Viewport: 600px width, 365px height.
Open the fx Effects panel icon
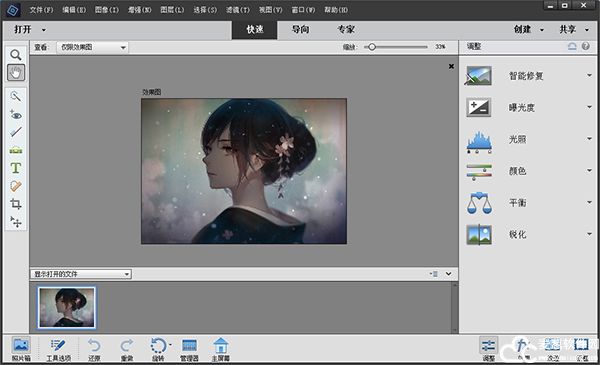pyautogui.click(x=521, y=345)
